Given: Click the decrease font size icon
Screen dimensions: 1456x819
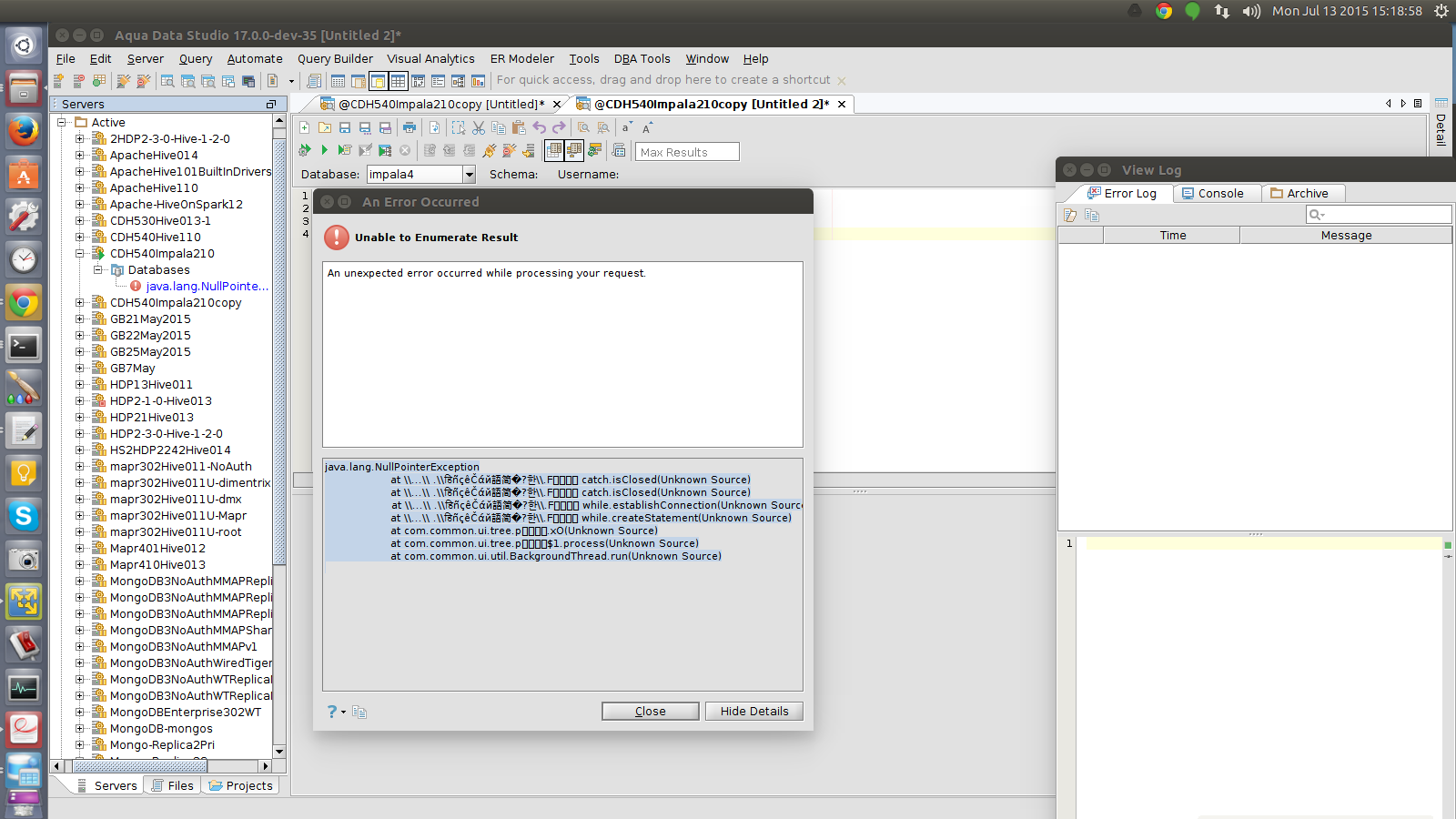Looking at the screenshot, I should tap(627, 128).
